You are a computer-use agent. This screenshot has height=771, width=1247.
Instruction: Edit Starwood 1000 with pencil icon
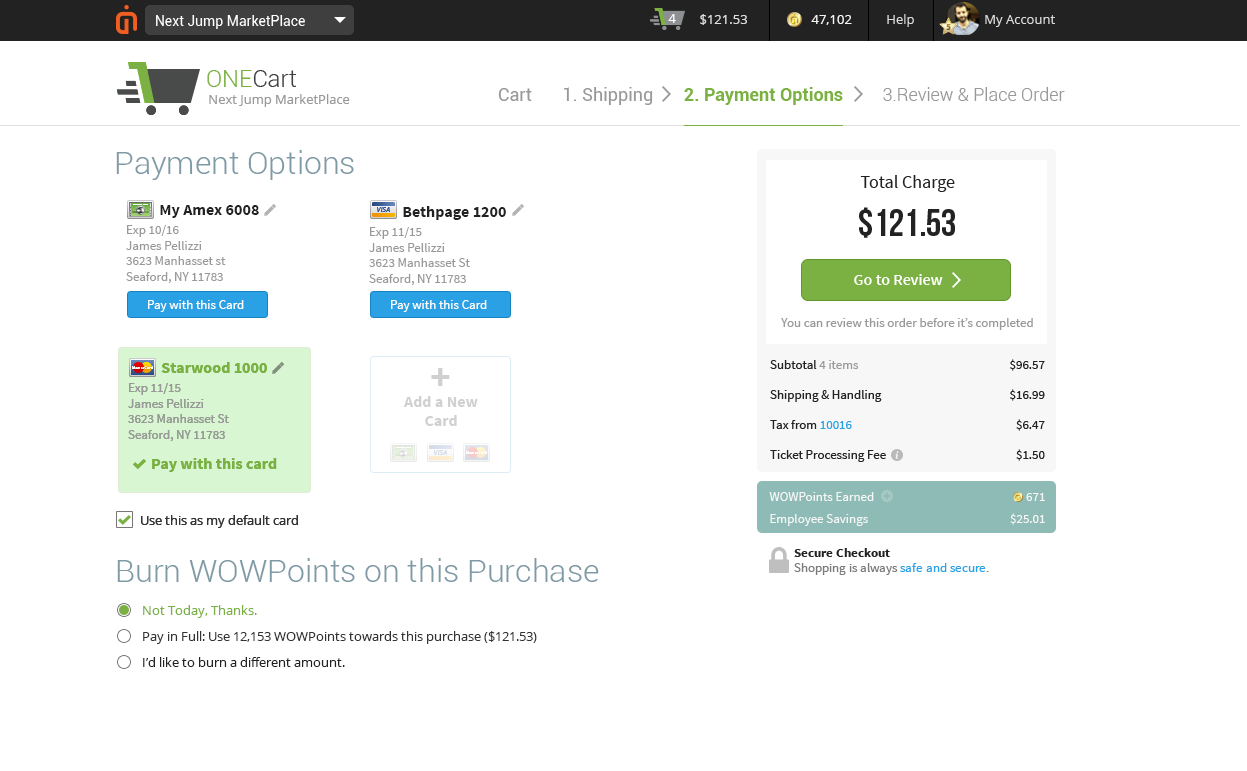tap(278, 368)
